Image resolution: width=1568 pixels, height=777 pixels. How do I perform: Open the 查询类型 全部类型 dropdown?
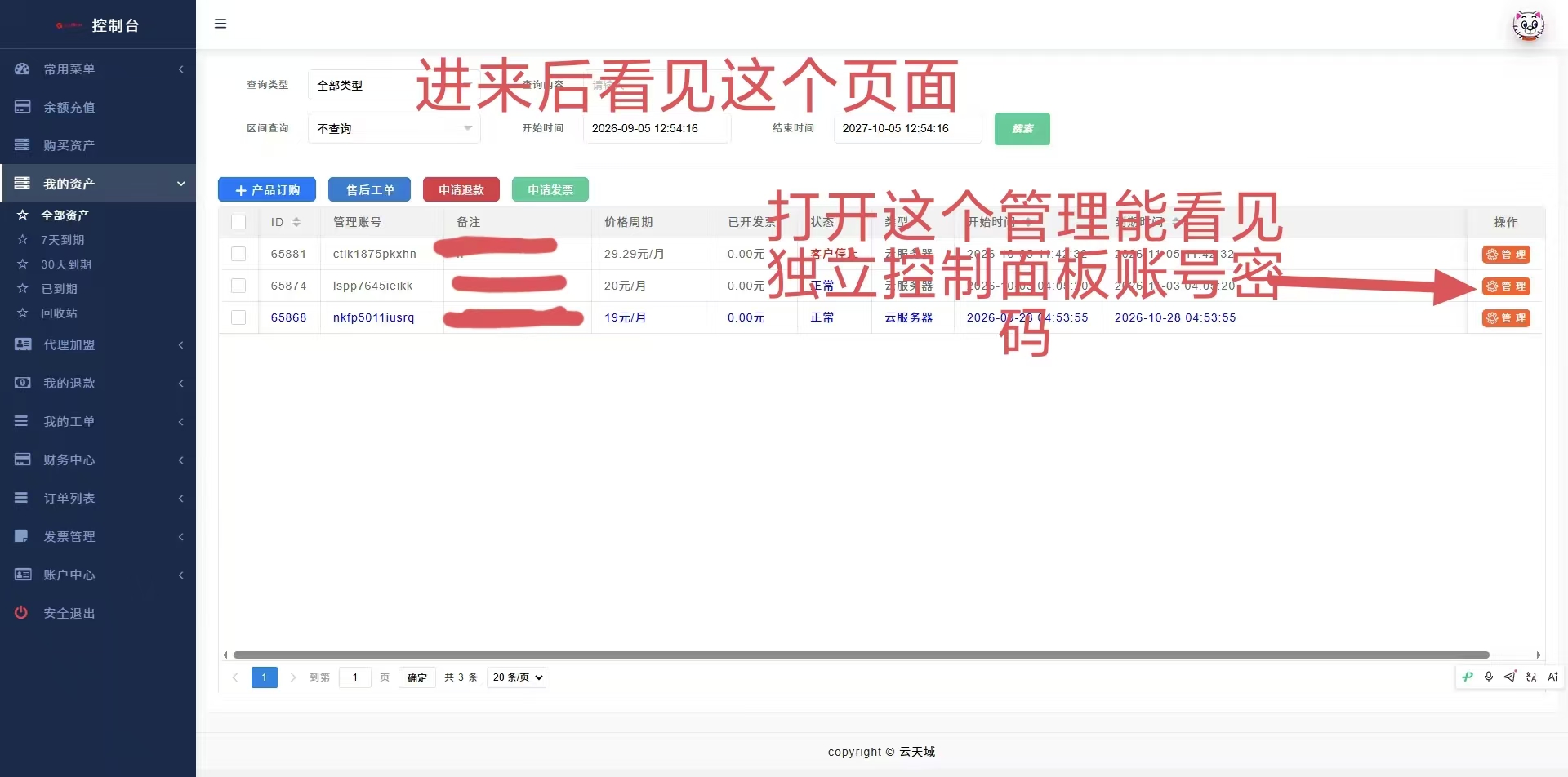click(x=394, y=85)
